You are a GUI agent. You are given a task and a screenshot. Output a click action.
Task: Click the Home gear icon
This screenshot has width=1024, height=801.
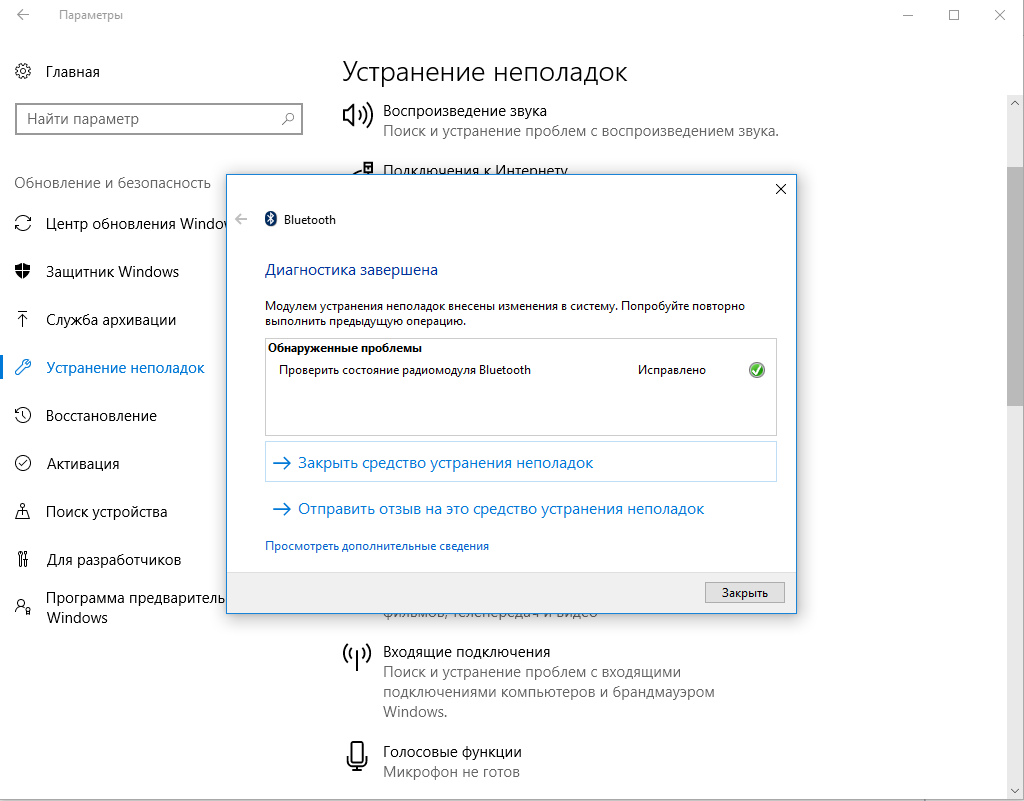tap(23, 71)
